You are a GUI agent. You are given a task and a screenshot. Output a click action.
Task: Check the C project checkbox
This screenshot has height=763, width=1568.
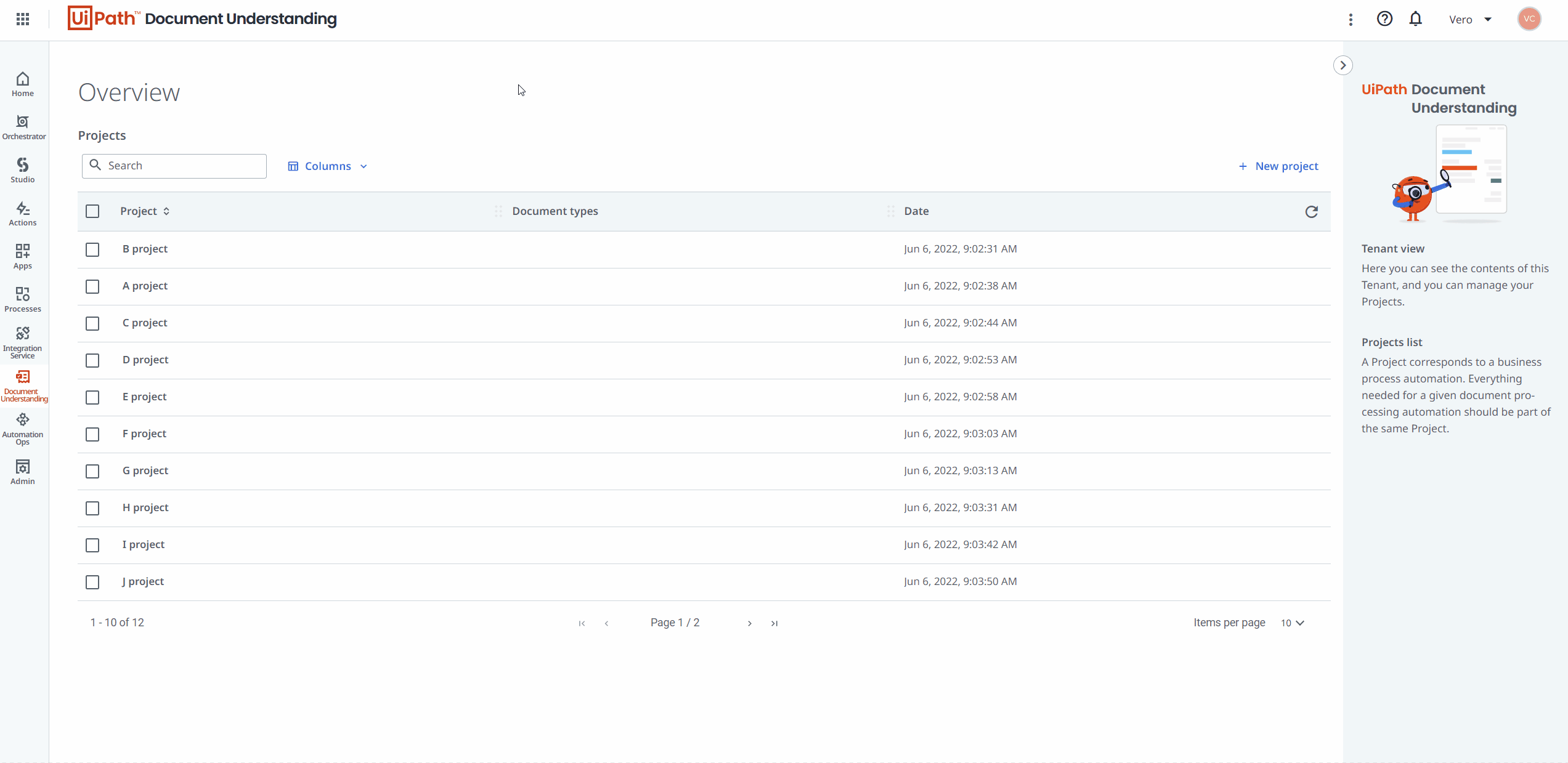click(x=92, y=323)
